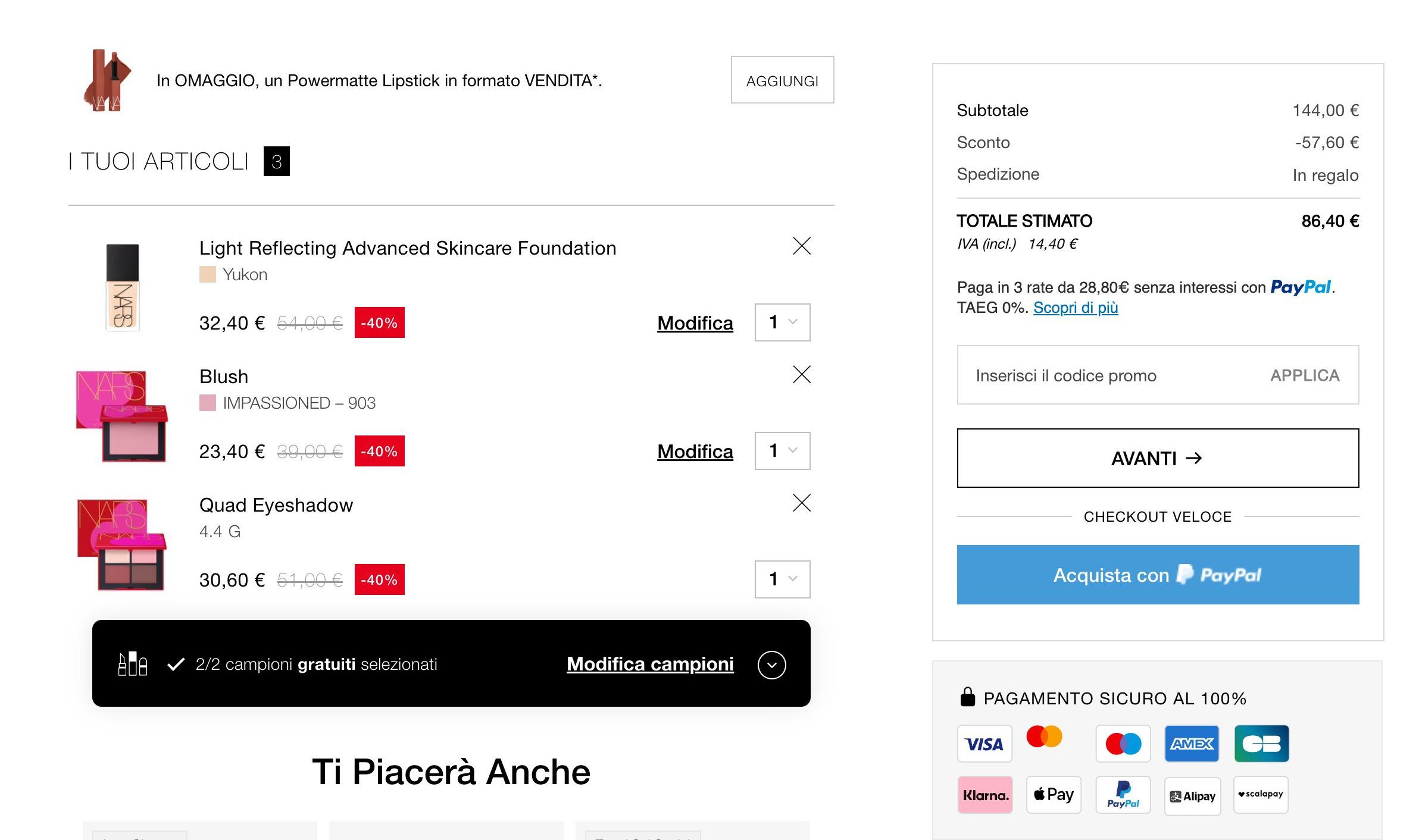
Task: Add free Powermatte Lipstick with AGGIUNGI
Action: 783,80
